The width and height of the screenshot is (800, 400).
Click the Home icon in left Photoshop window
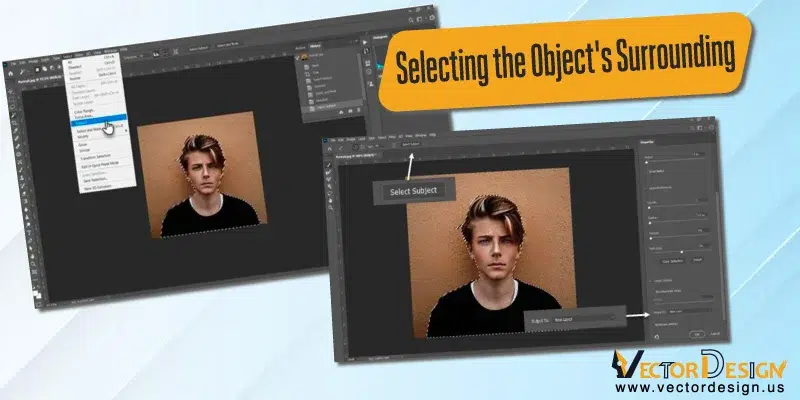[11, 73]
